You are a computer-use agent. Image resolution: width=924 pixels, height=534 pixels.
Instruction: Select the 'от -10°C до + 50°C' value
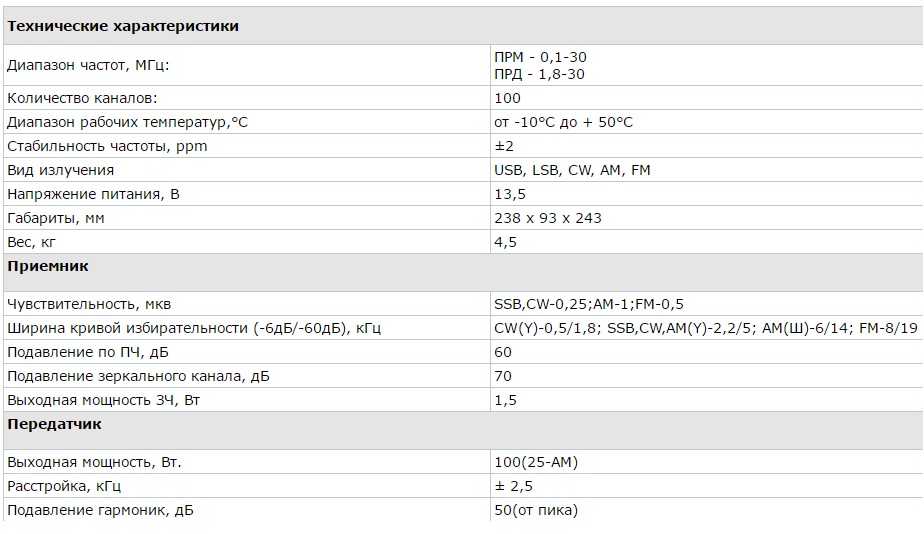coord(563,122)
